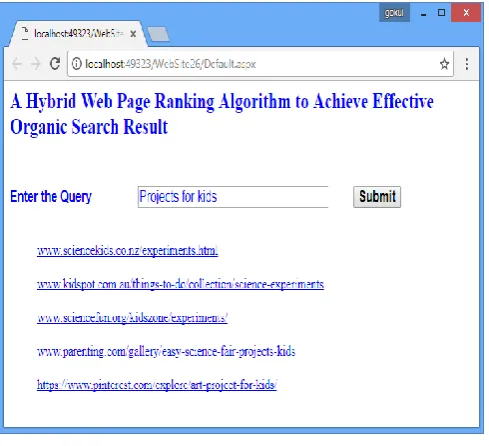
Task: Open the sciencekids.co.nz experiments link
Action: point(127,250)
